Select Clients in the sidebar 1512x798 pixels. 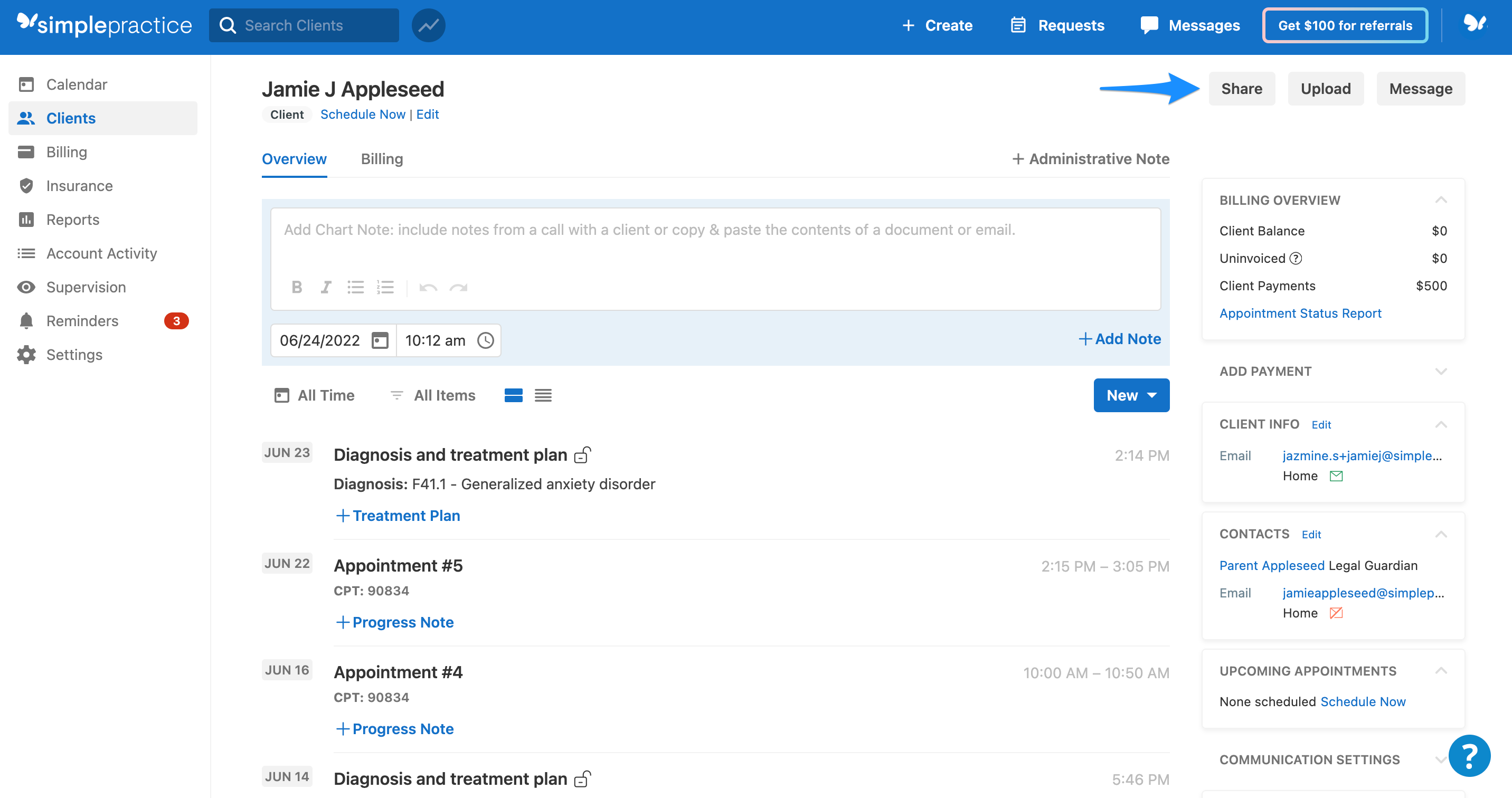point(103,118)
